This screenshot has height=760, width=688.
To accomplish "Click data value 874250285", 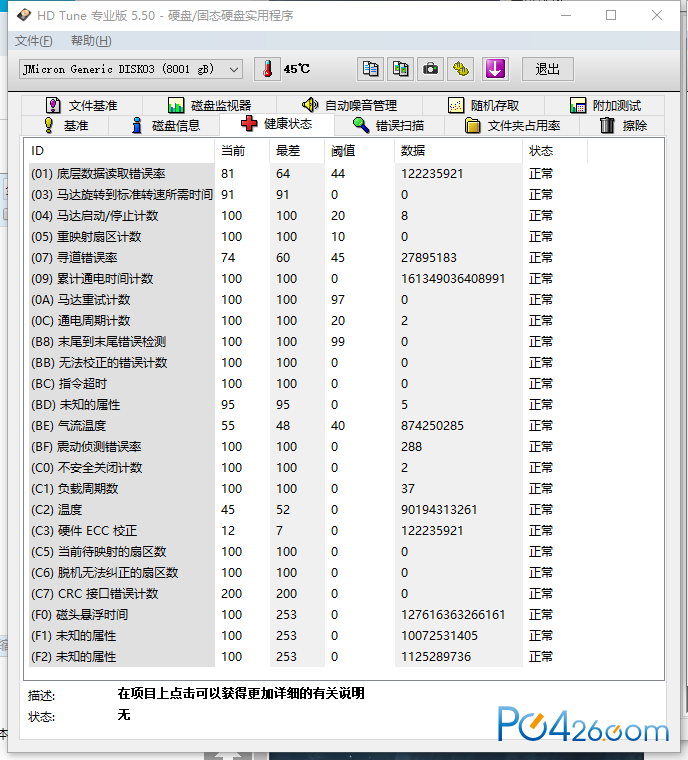I will [x=432, y=426].
